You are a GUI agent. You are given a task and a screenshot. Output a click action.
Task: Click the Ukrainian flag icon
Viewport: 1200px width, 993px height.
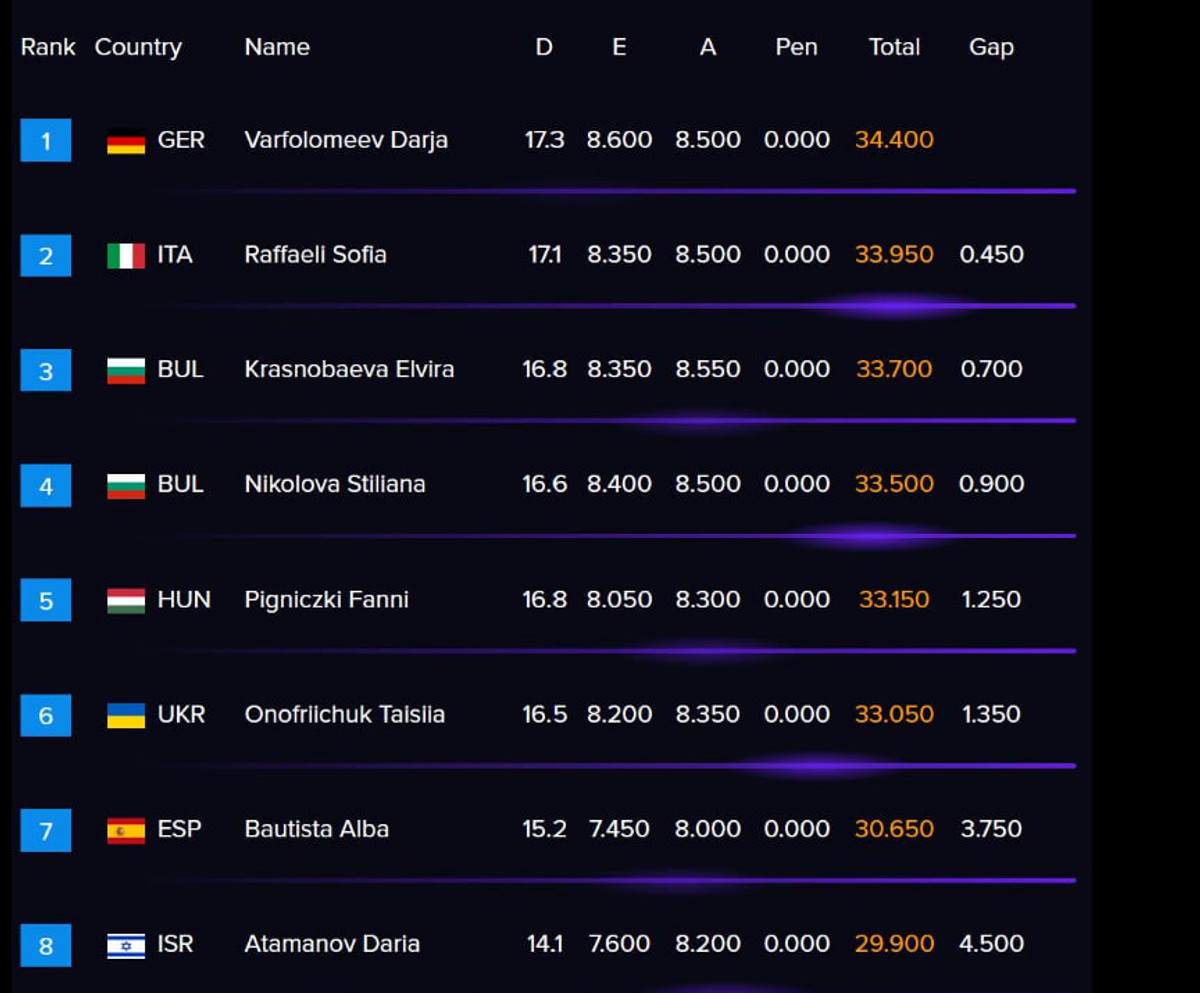[x=126, y=716]
